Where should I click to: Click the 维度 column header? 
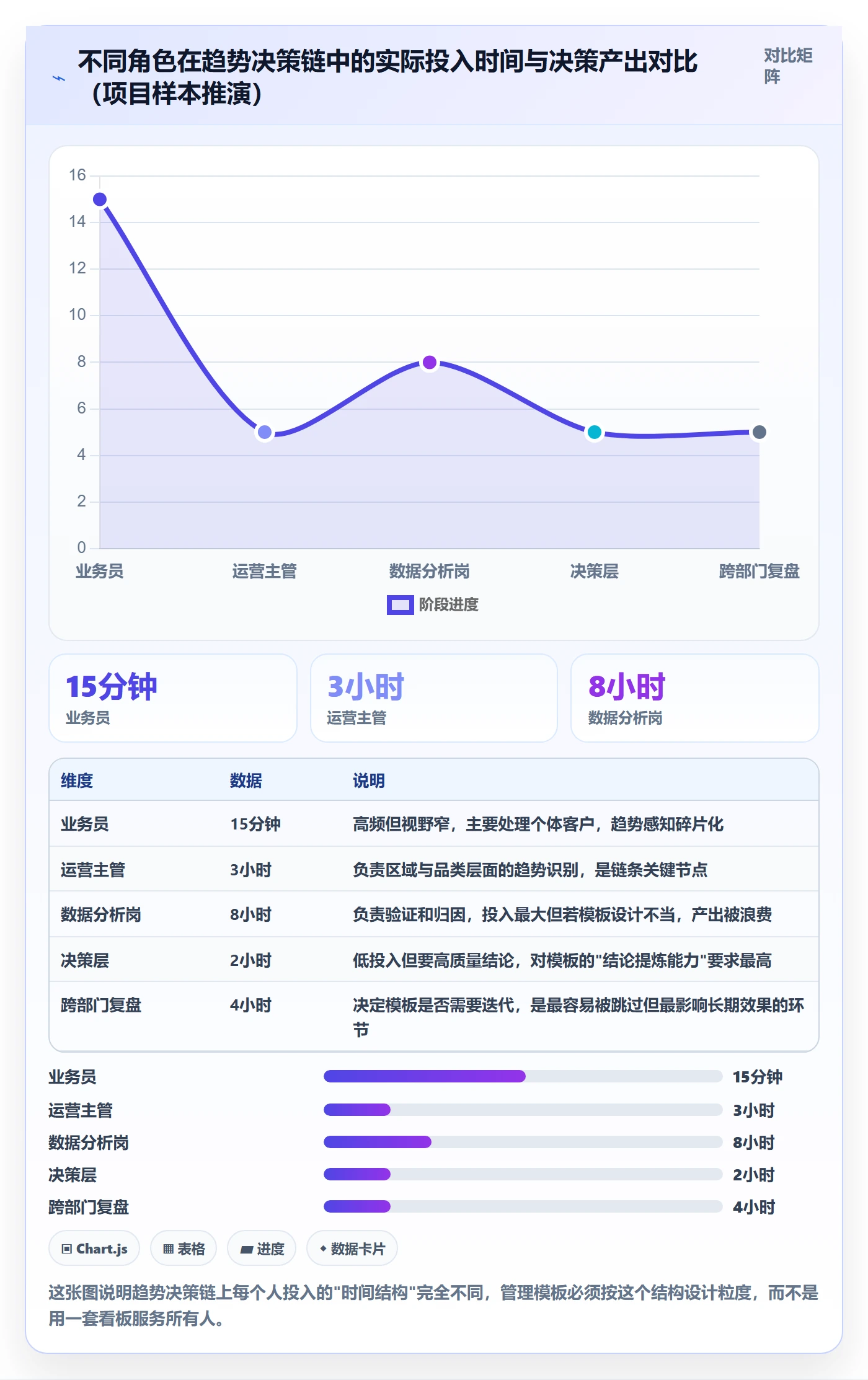pyautogui.click(x=77, y=781)
